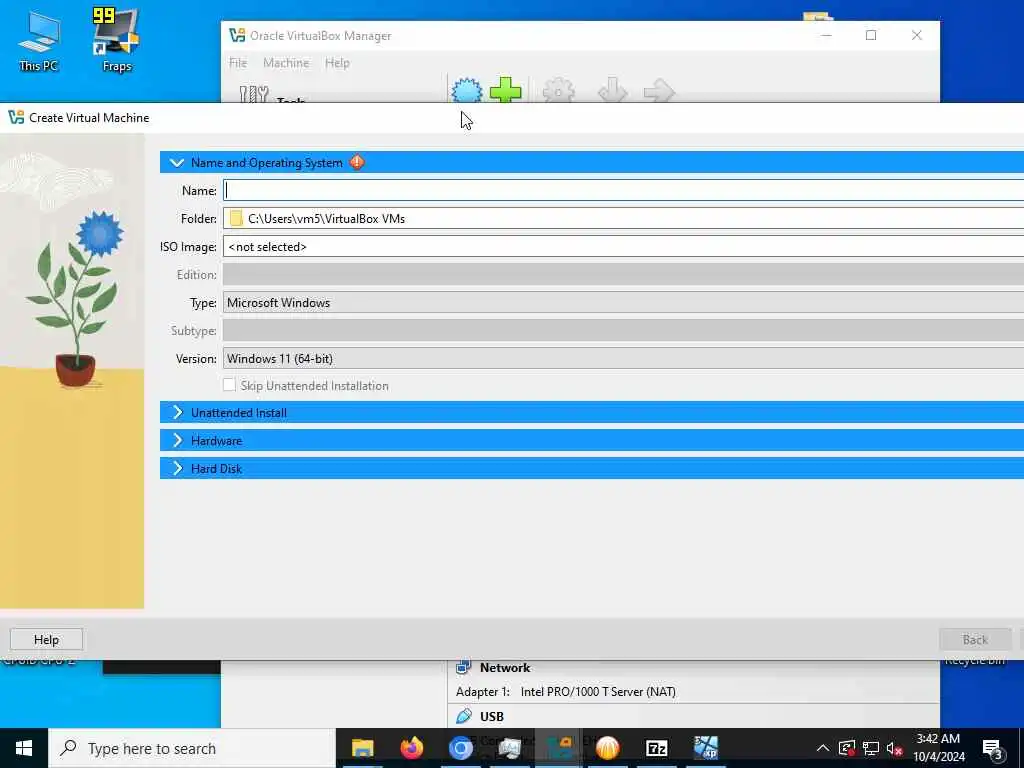Open the File menu in VirtualBox Manager
Viewport: 1024px width, 768px height.
[x=238, y=63]
